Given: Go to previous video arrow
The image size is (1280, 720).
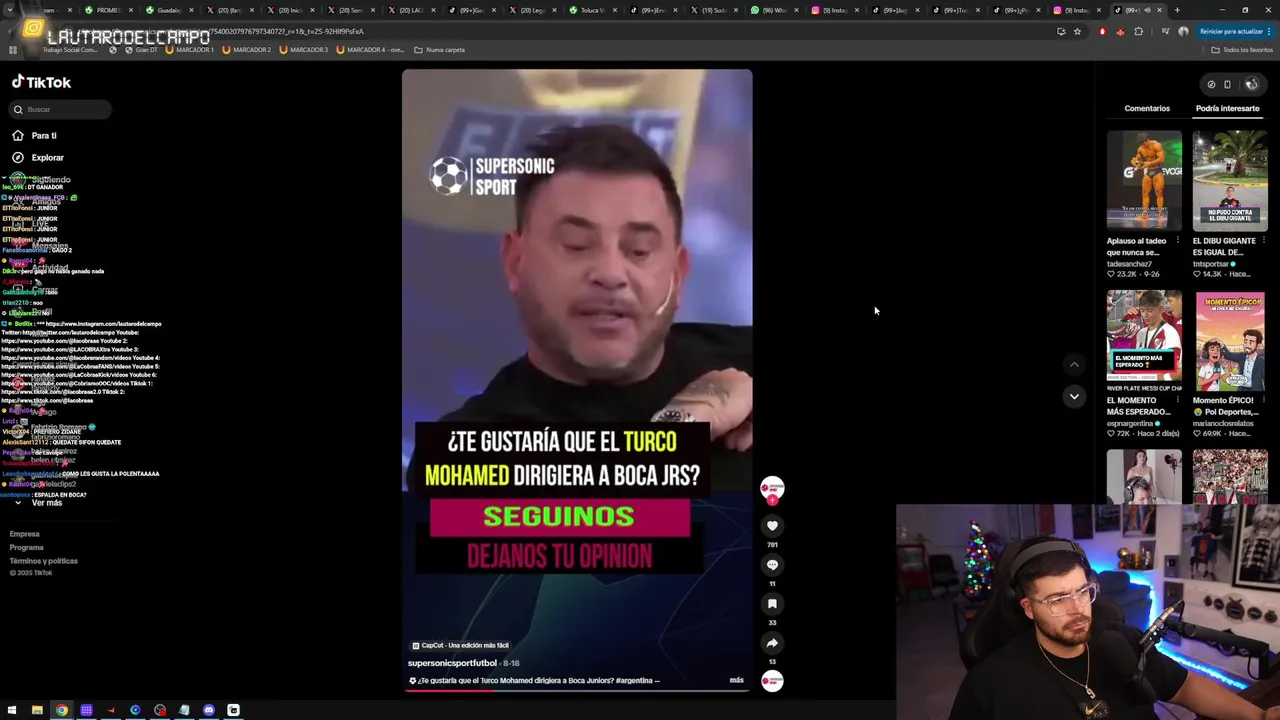Looking at the screenshot, I should pos(1074,365).
